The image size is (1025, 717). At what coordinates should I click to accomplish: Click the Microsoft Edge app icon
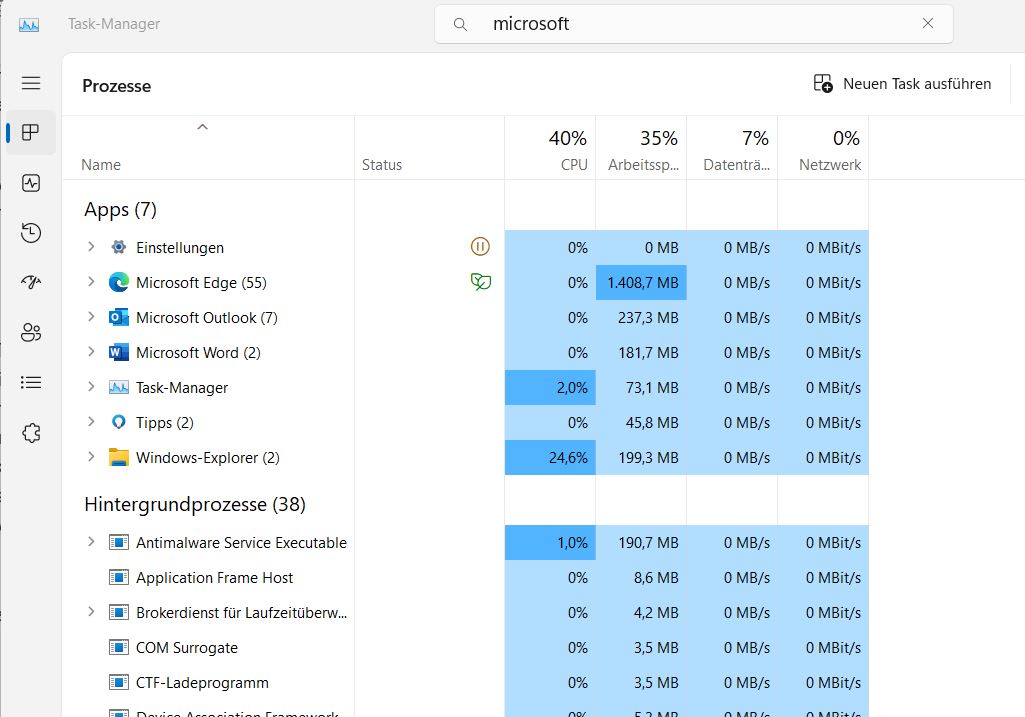[x=119, y=283]
